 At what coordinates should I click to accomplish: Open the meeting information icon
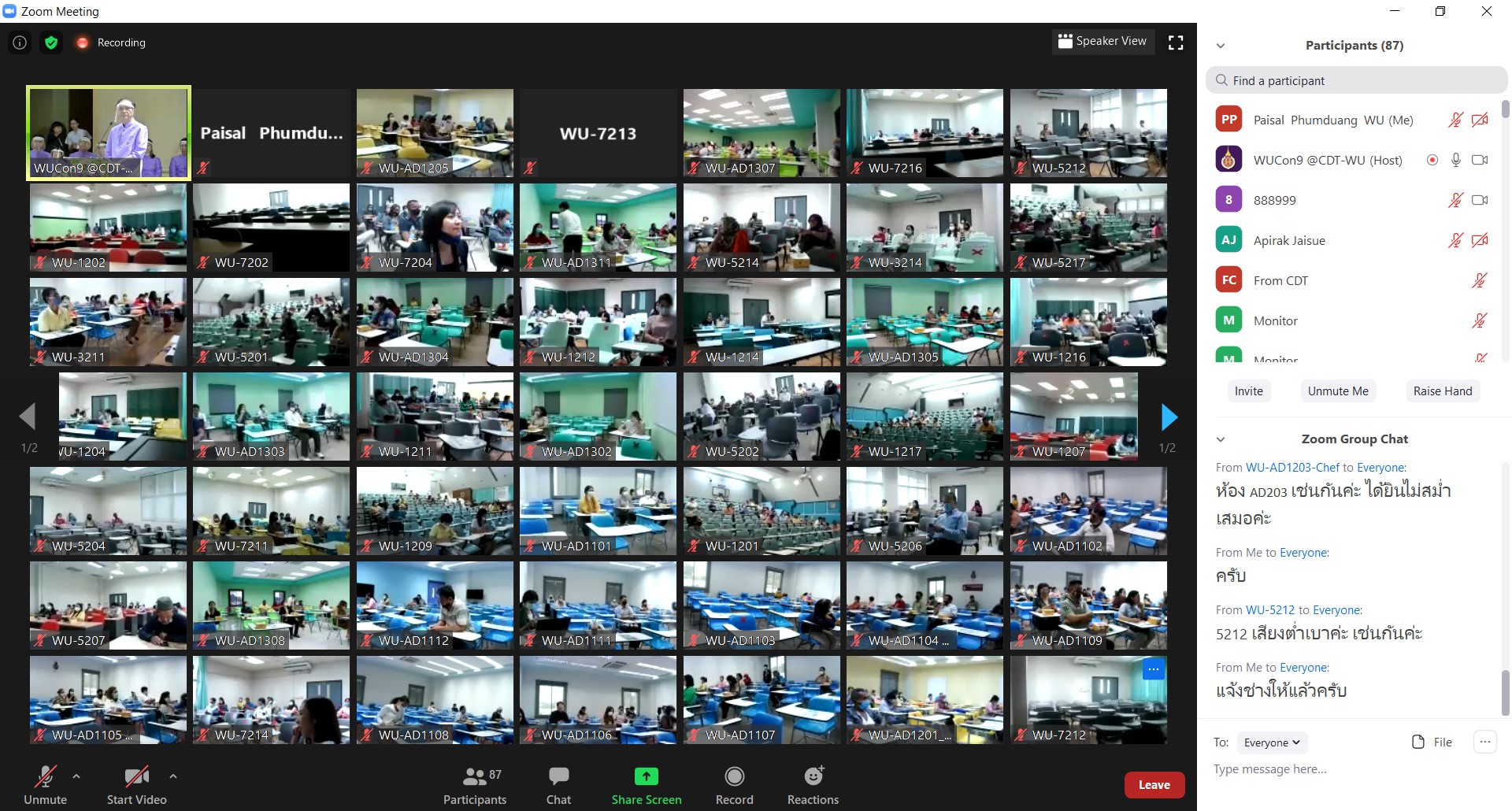[20, 43]
